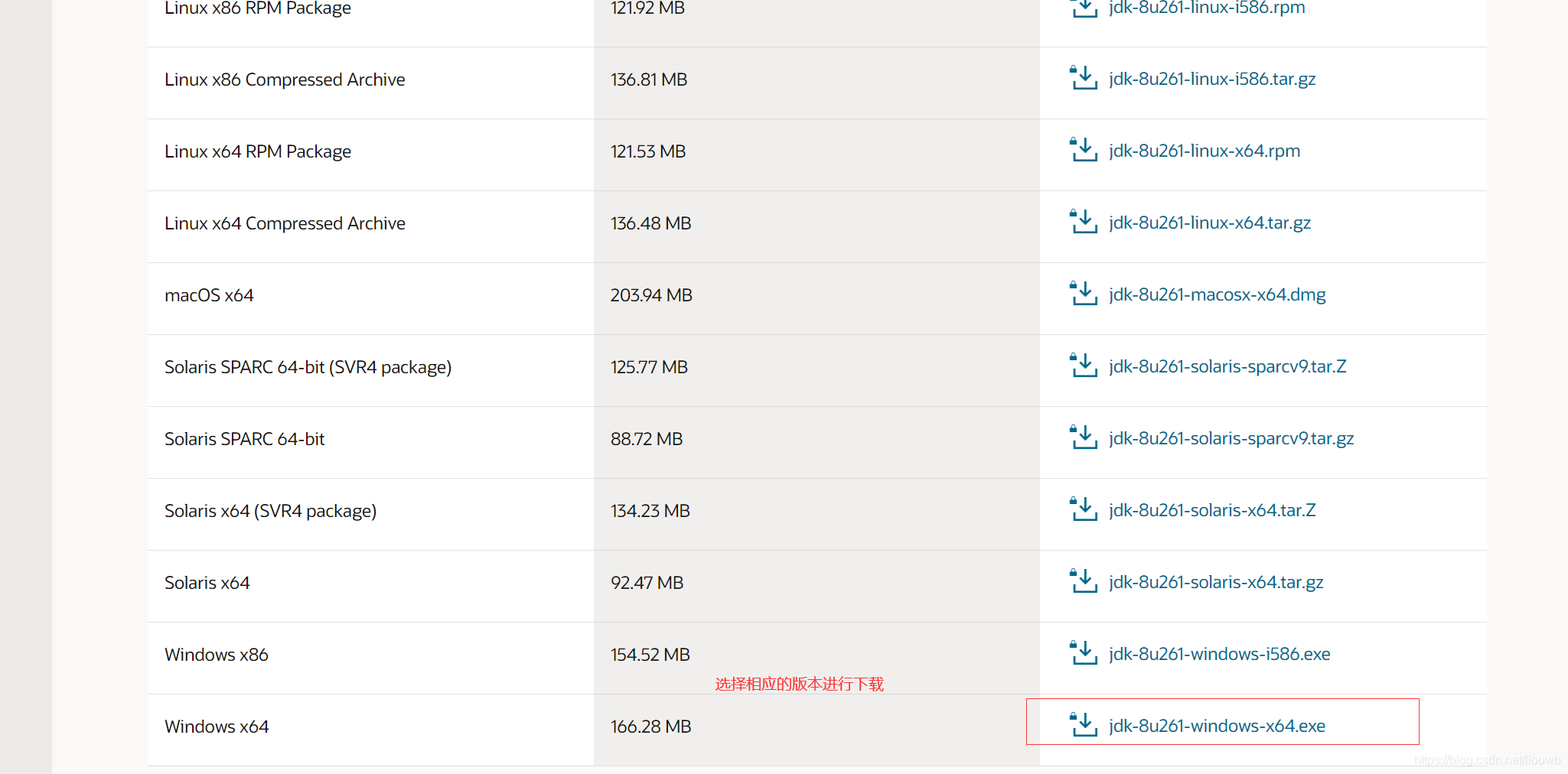Viewport: 1568px width, 774px height.
Task: Click download icon beside jdk-8u261-linux-x64.rpm
Action: tap(1084, 149)
